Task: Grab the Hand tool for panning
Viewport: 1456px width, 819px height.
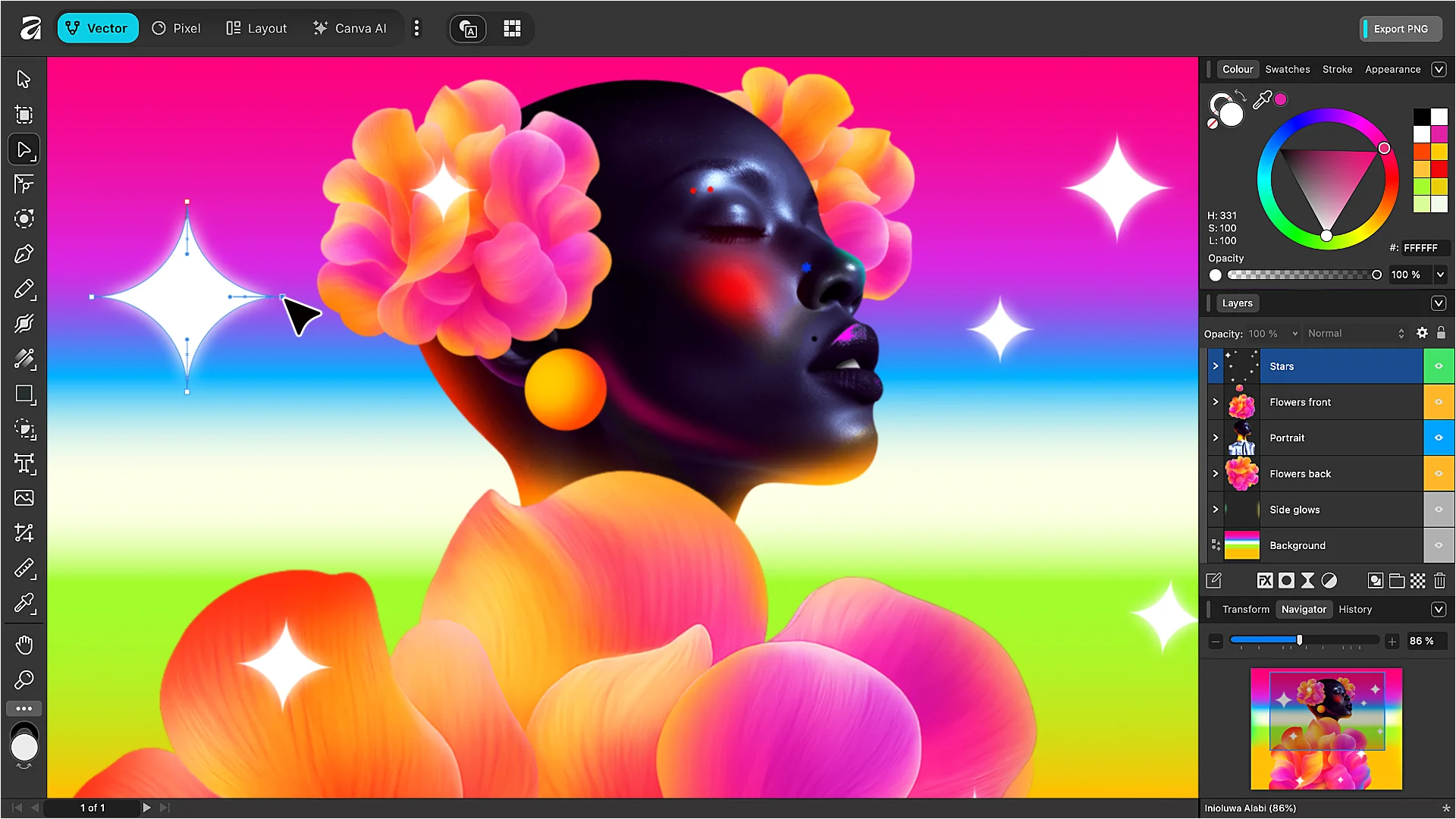Action: [x=24, y=645]
